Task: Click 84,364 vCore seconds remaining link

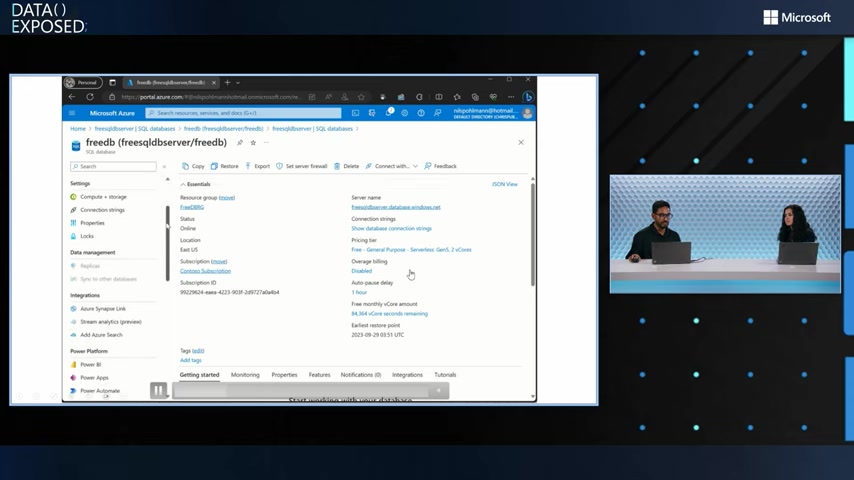Action: tap(389, 313)
